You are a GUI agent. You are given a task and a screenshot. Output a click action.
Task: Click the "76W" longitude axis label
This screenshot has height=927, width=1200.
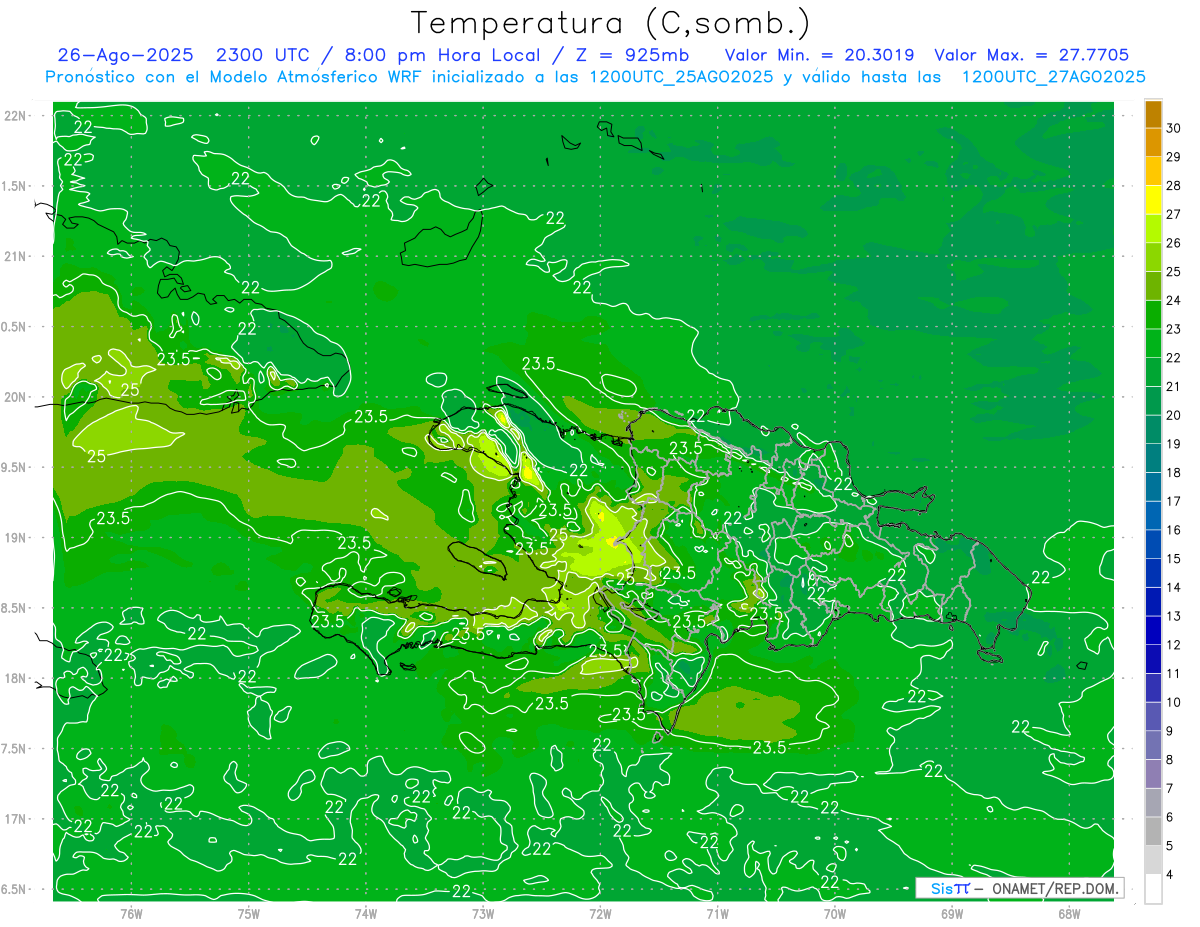point(132,914)
